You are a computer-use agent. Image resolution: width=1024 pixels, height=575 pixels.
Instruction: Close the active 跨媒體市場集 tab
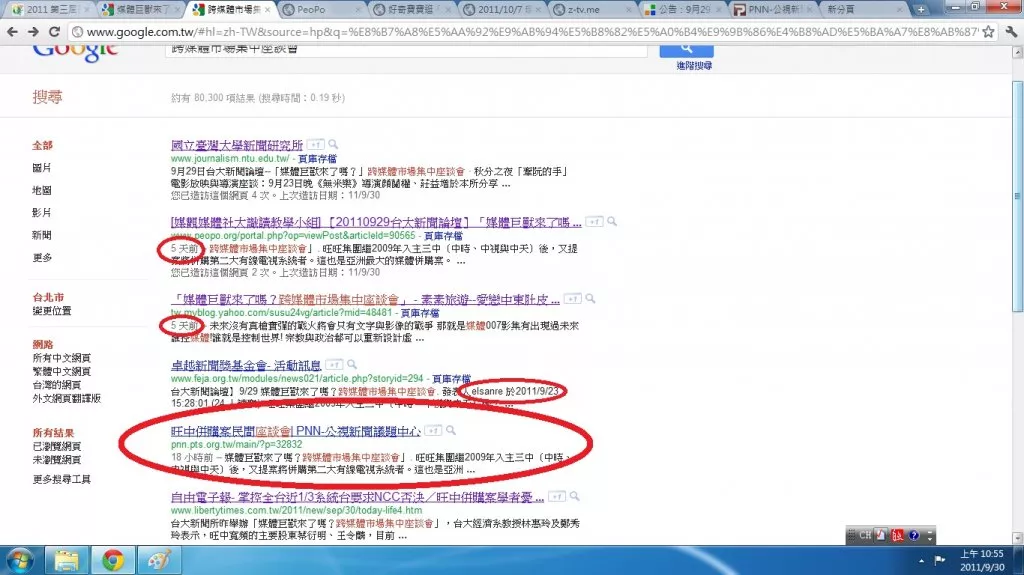click(268, 10)
